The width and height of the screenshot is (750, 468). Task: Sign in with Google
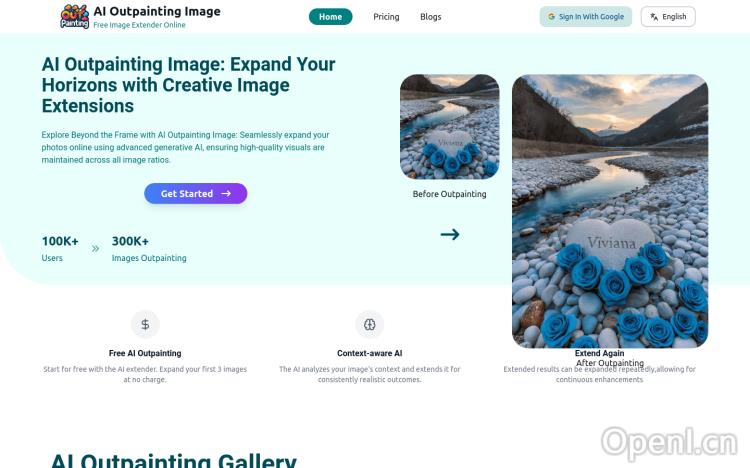585,17
